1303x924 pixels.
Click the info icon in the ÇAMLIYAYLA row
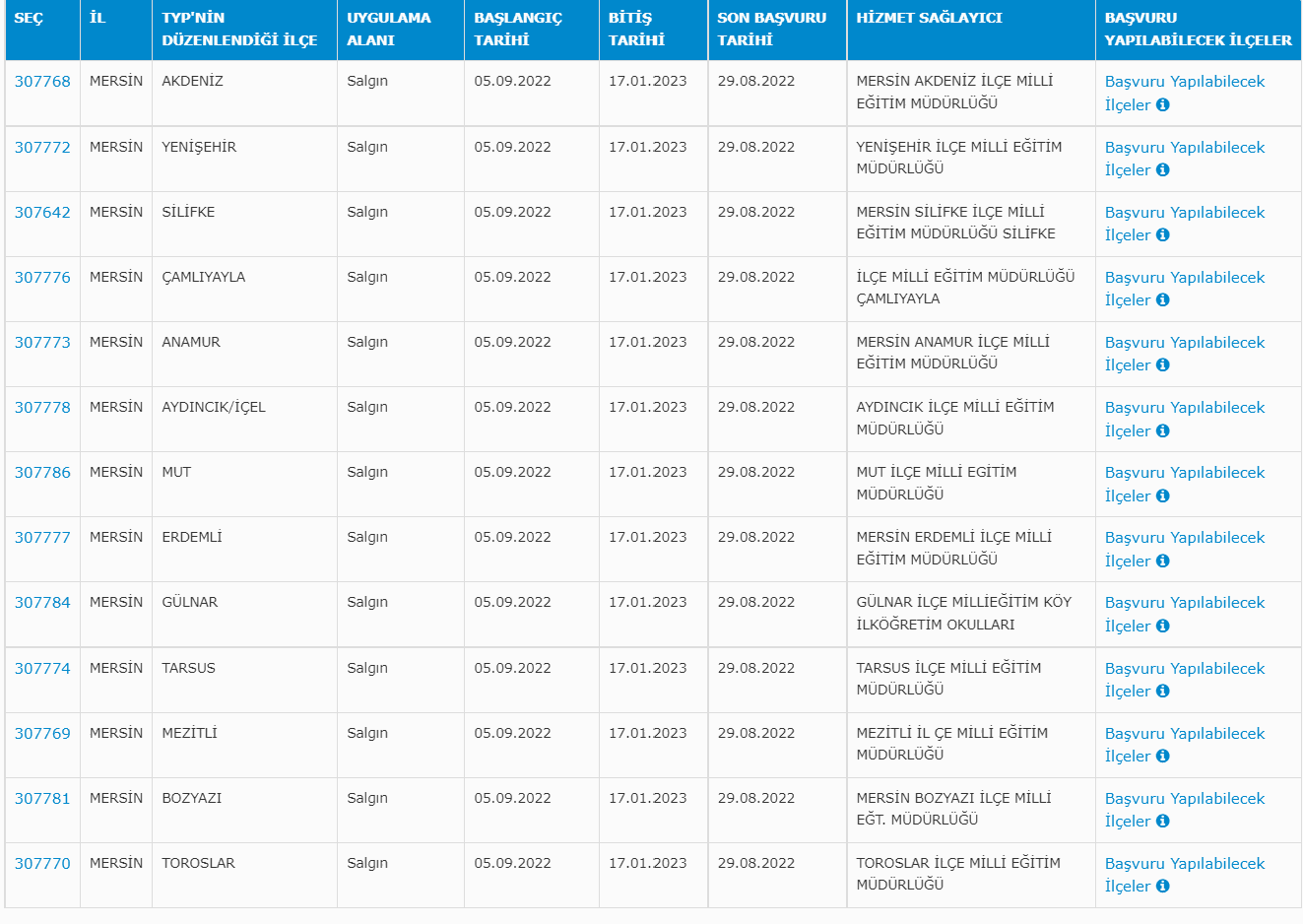(1162, 300)
